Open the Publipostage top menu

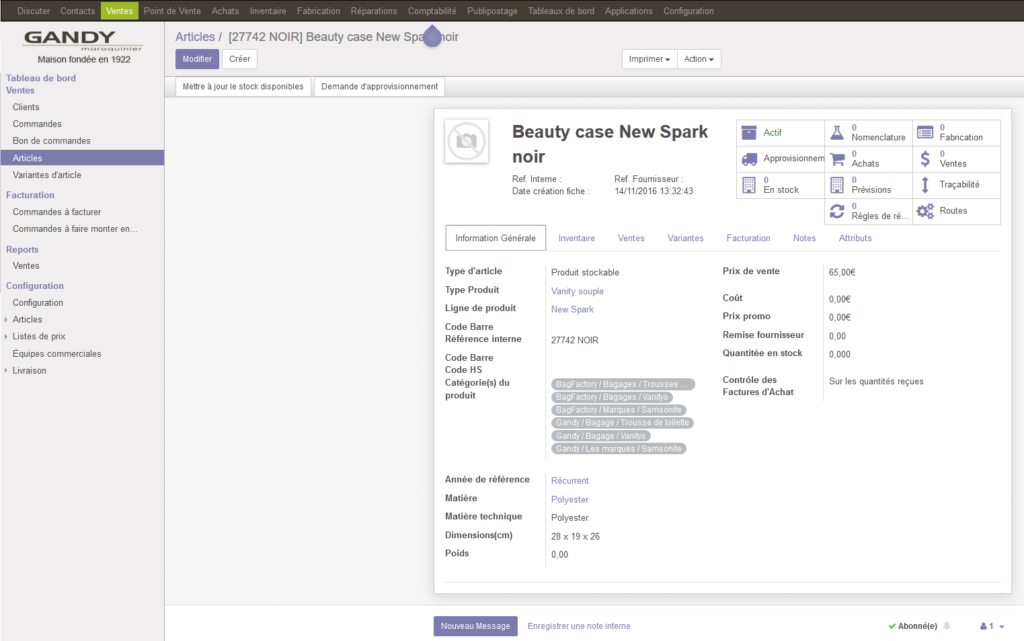coord(492,11)
